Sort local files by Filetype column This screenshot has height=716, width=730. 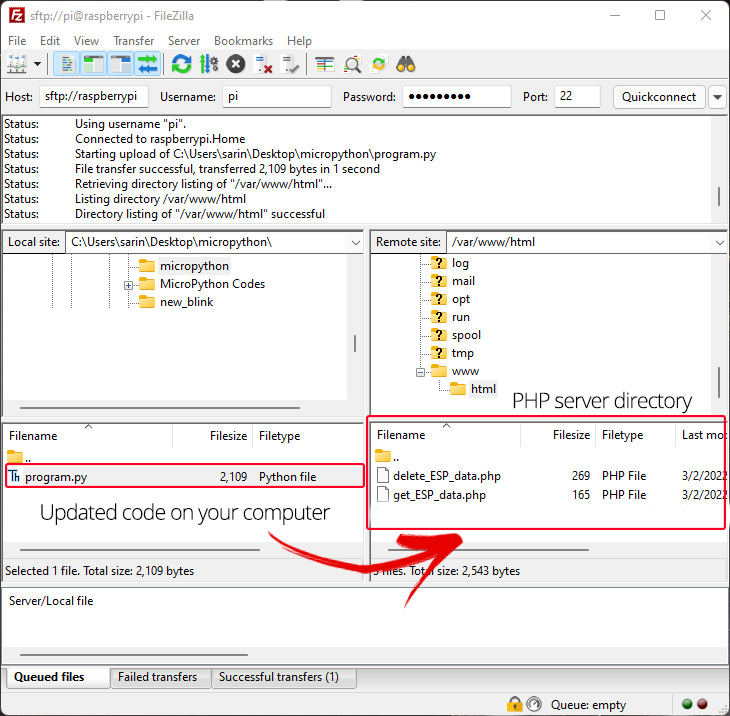(308, 436)
